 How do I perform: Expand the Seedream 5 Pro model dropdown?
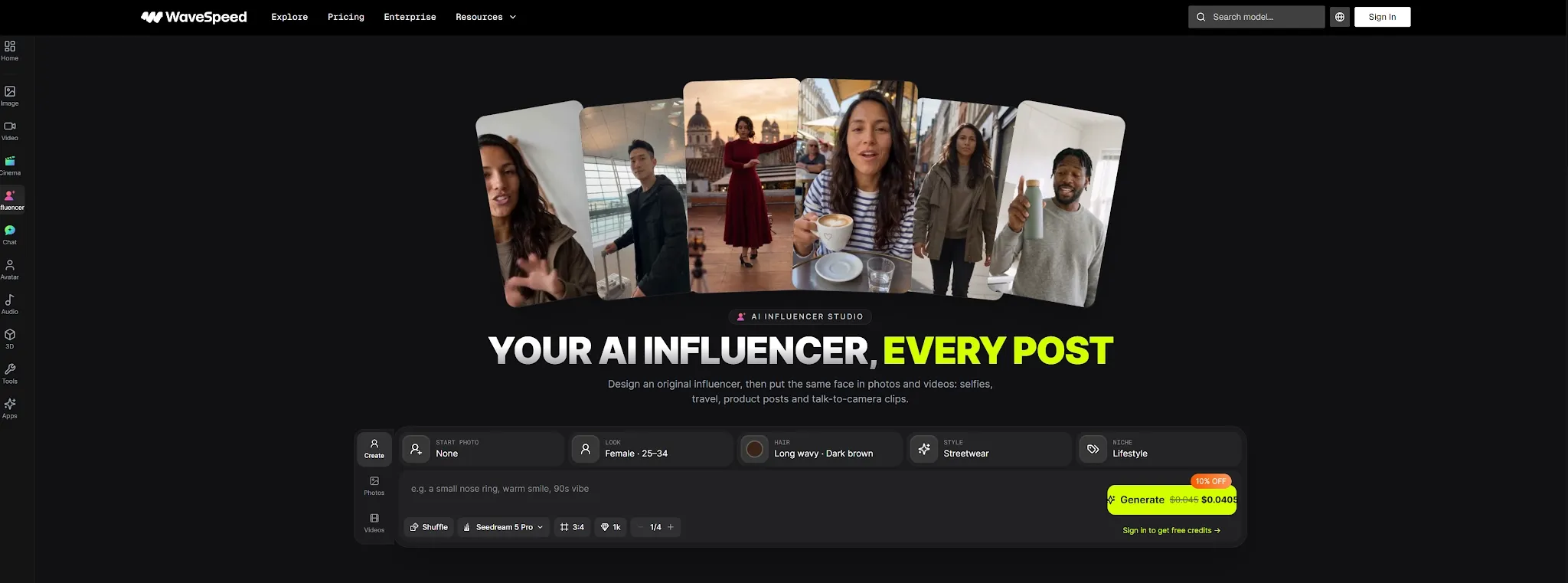coord(504,527)
